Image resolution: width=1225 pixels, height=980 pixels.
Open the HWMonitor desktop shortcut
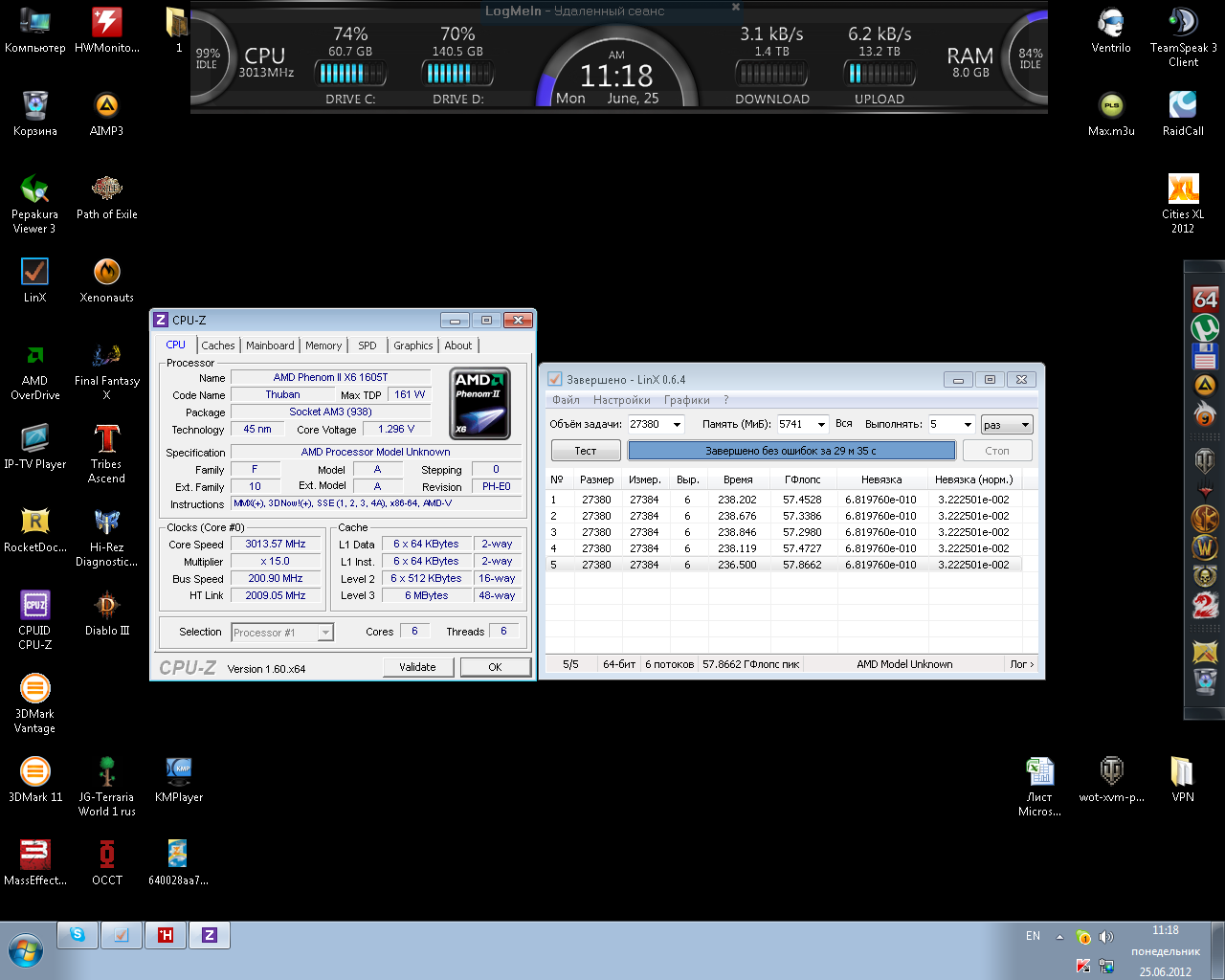tap(106, 30)
